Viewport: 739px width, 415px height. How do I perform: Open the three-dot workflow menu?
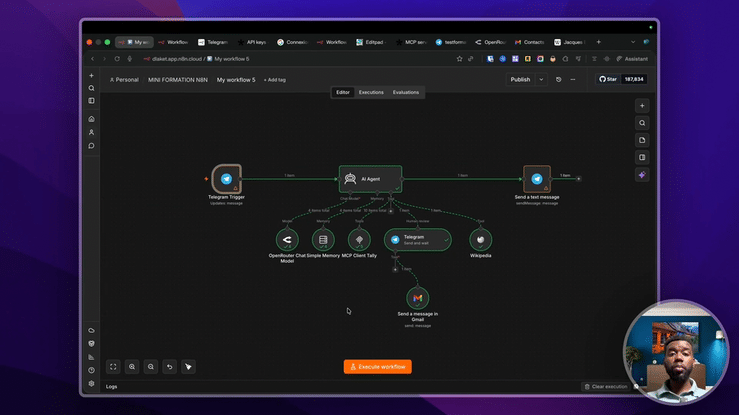573,80
